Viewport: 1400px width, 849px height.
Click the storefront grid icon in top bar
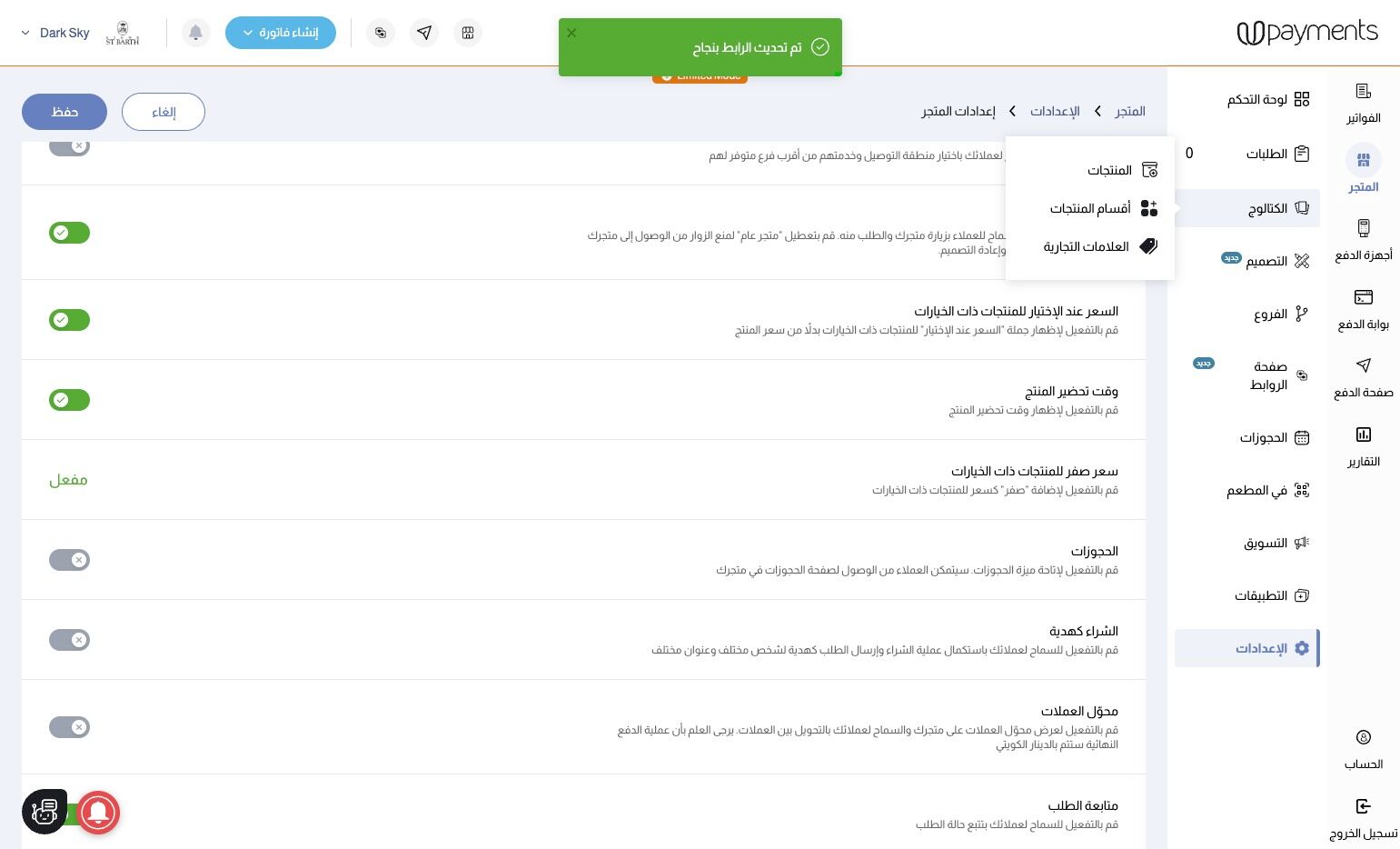[468, 33]
